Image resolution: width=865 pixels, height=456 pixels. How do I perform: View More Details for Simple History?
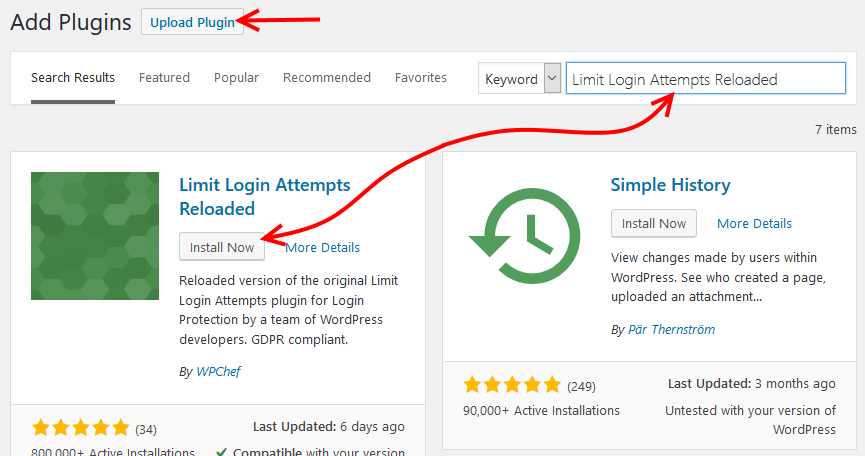point(754,223)
